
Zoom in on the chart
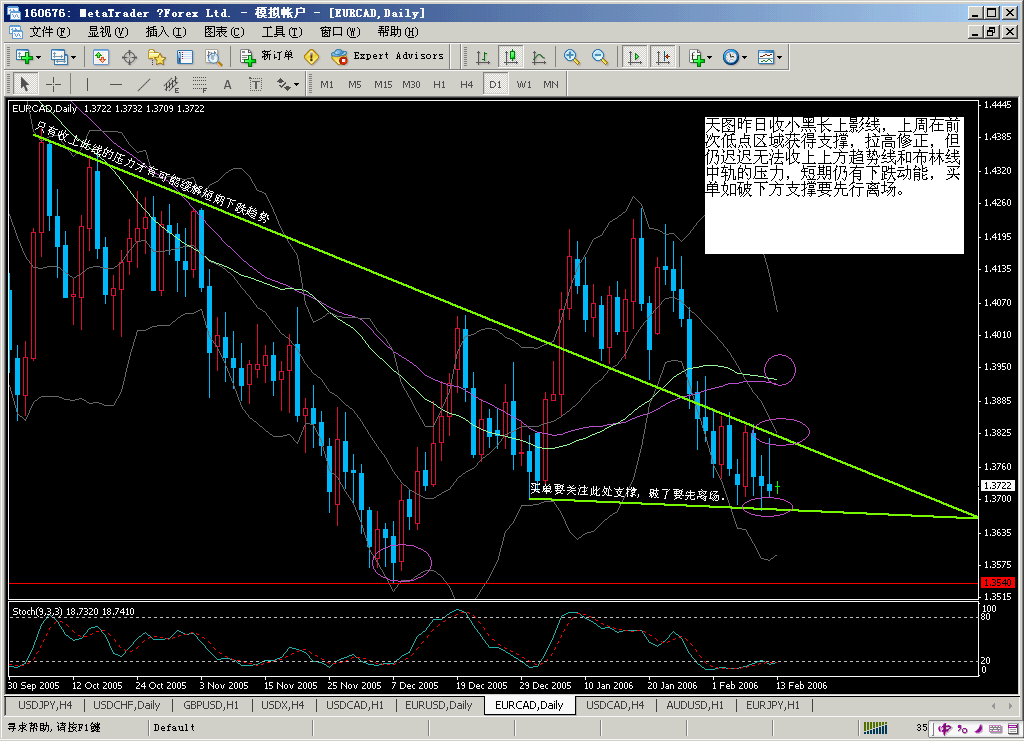[572, 57]
